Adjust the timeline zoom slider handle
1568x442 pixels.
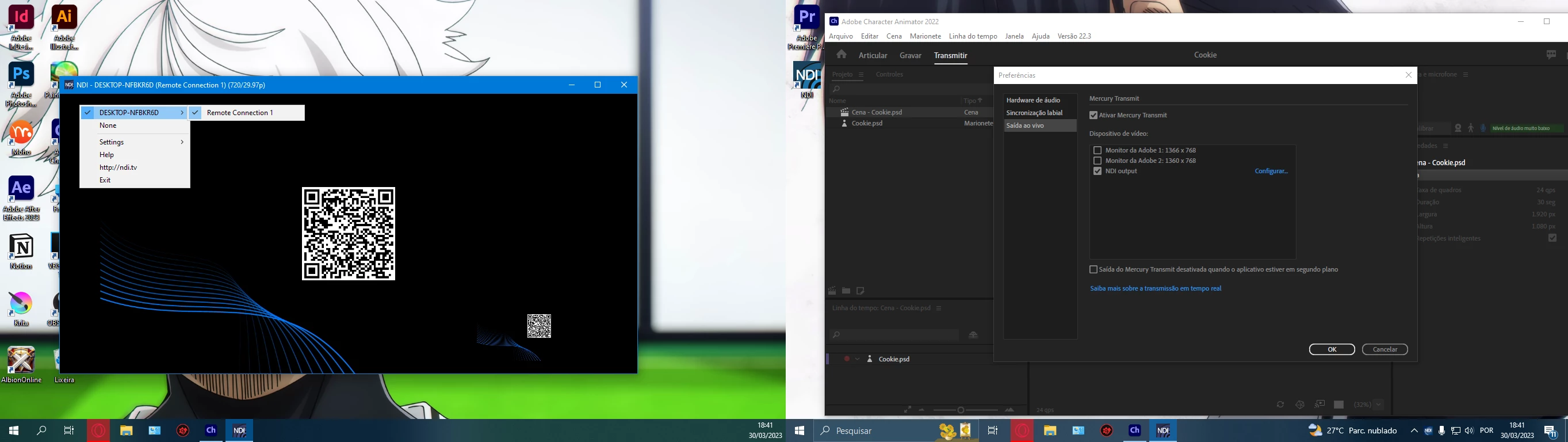pyautogui.click(x=961, y=410)
